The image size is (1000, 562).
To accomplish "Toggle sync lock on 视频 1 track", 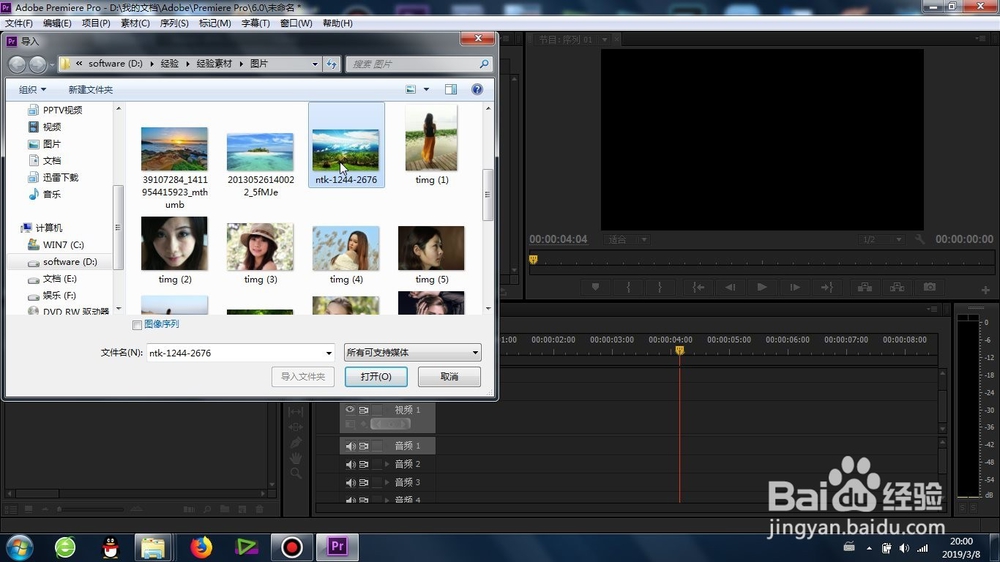I will 364,410.
